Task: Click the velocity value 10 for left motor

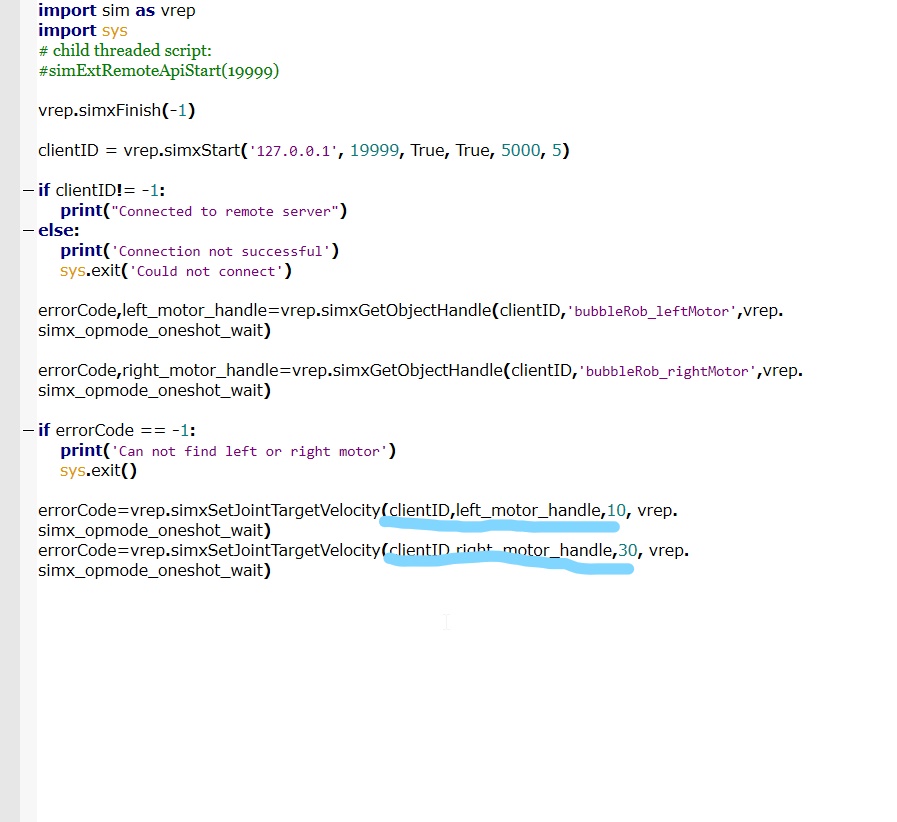Action: tap(616, 510)
